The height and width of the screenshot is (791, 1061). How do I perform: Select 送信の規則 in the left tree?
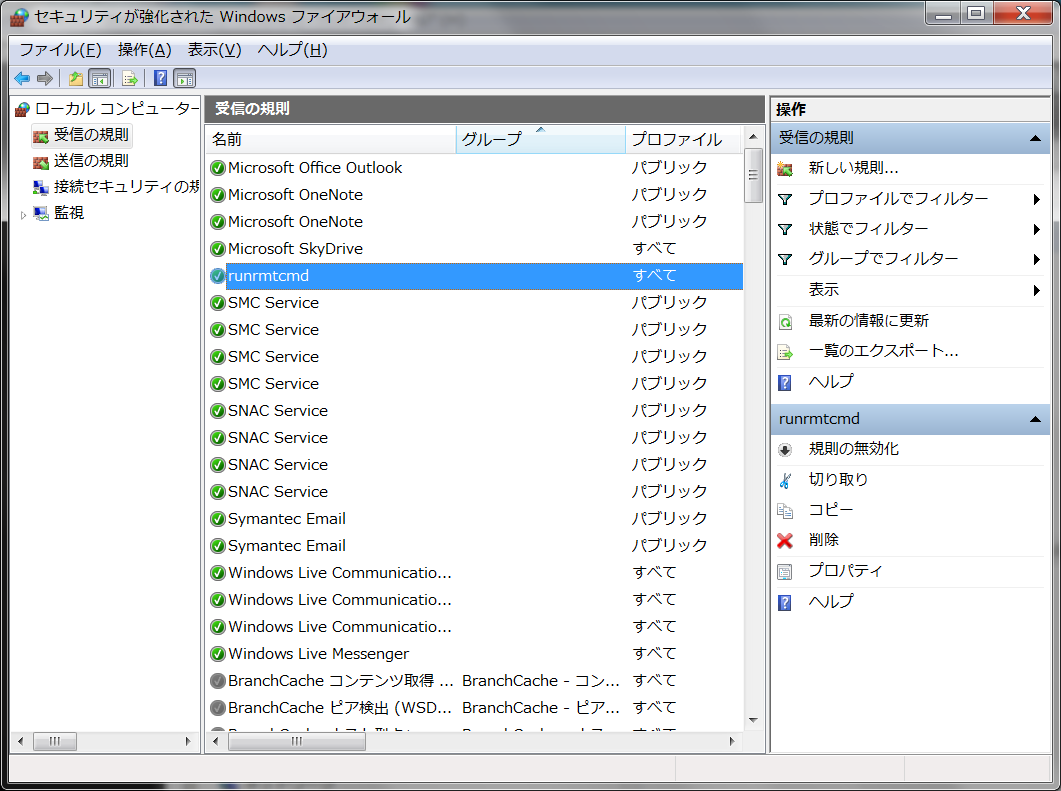[90, 160]
